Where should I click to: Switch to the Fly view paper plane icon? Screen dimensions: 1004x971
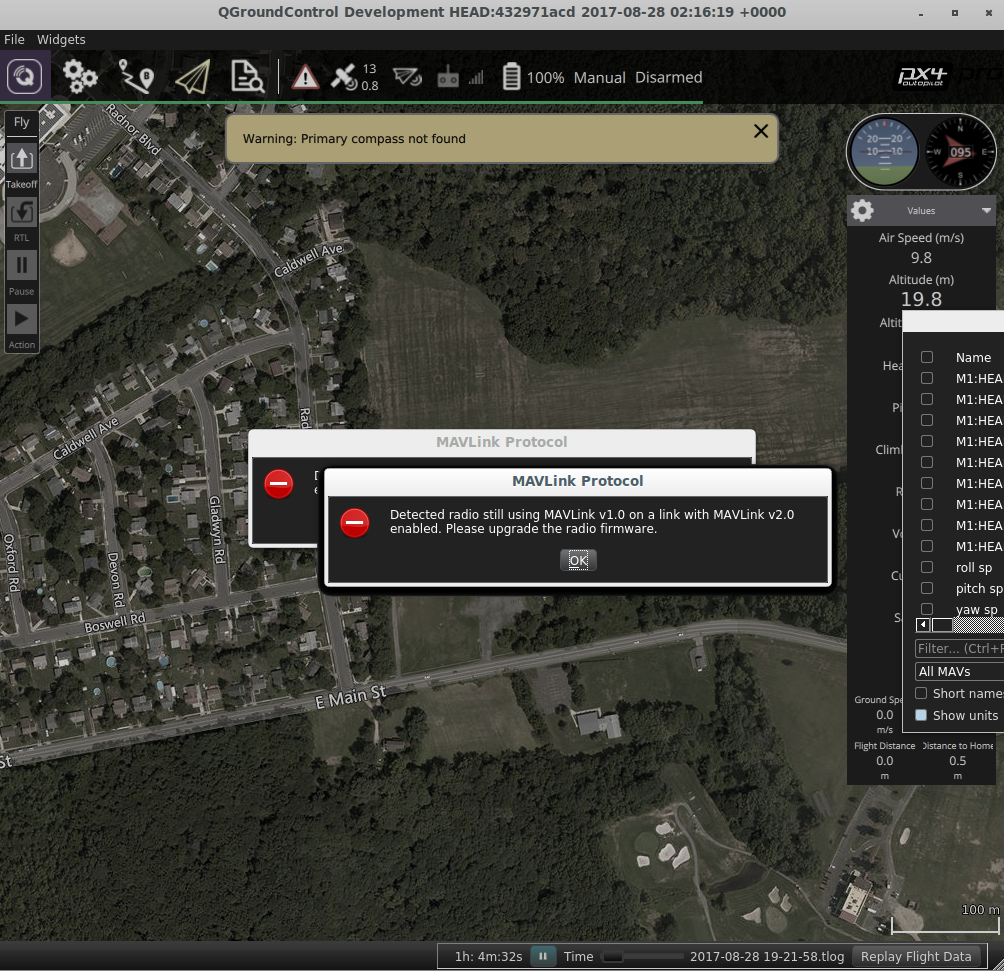pos(192,77)
